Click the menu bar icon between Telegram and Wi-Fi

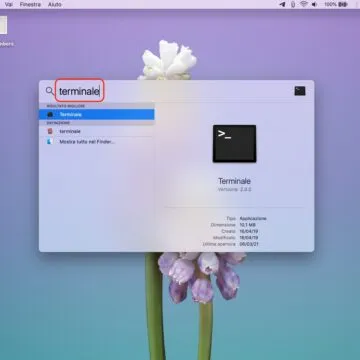point(293,4)
